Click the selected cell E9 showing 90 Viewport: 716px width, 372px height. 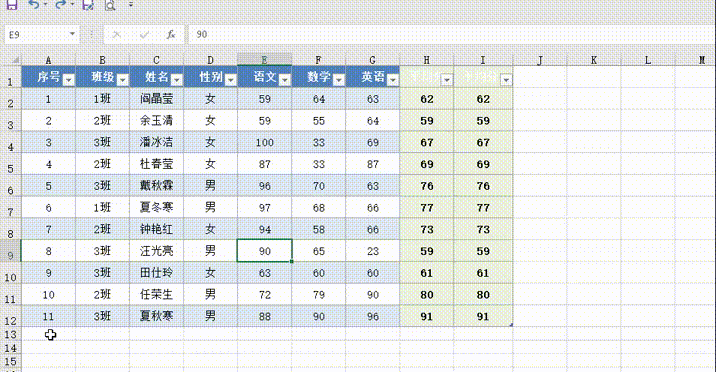pos(264,251)
